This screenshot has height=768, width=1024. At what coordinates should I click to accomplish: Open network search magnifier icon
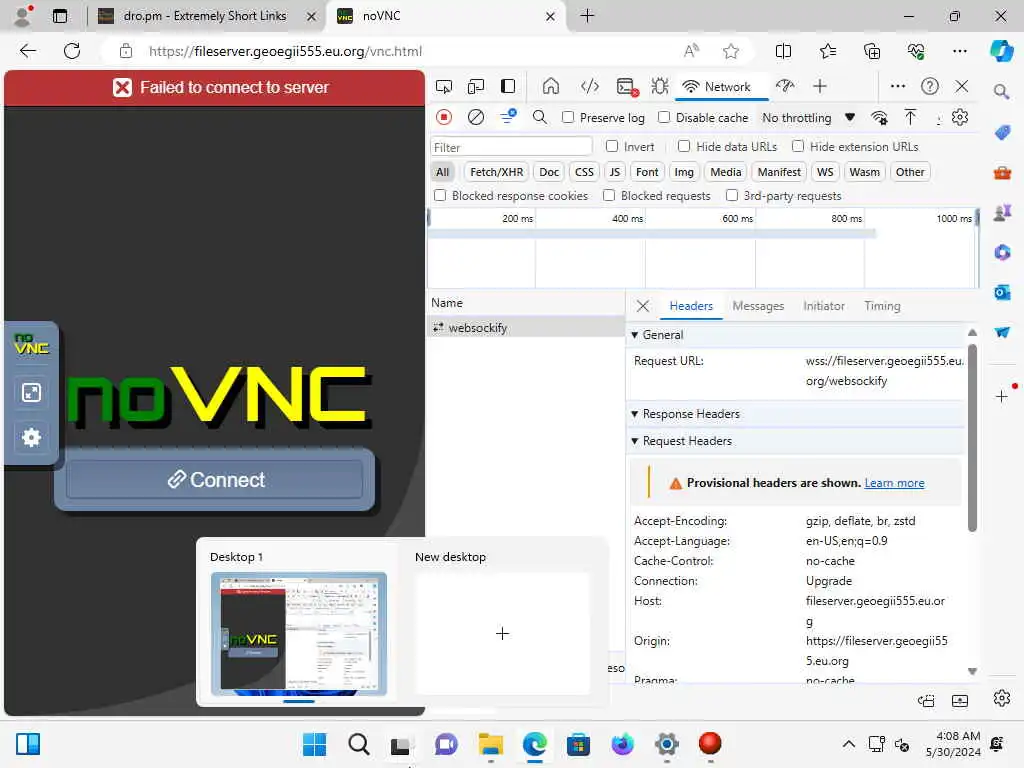539,118
